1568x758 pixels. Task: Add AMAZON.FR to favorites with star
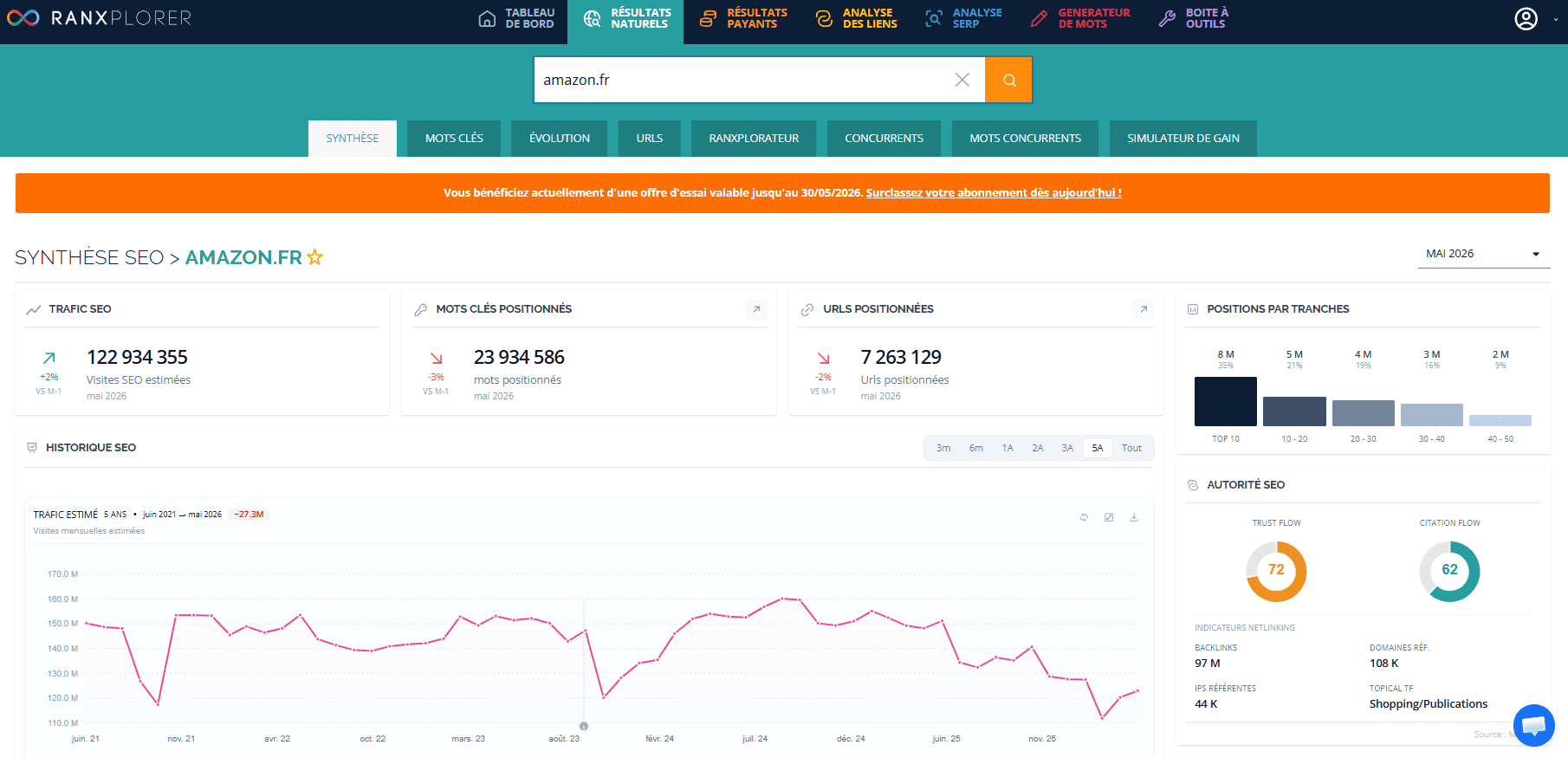click(x=314, y=257)
